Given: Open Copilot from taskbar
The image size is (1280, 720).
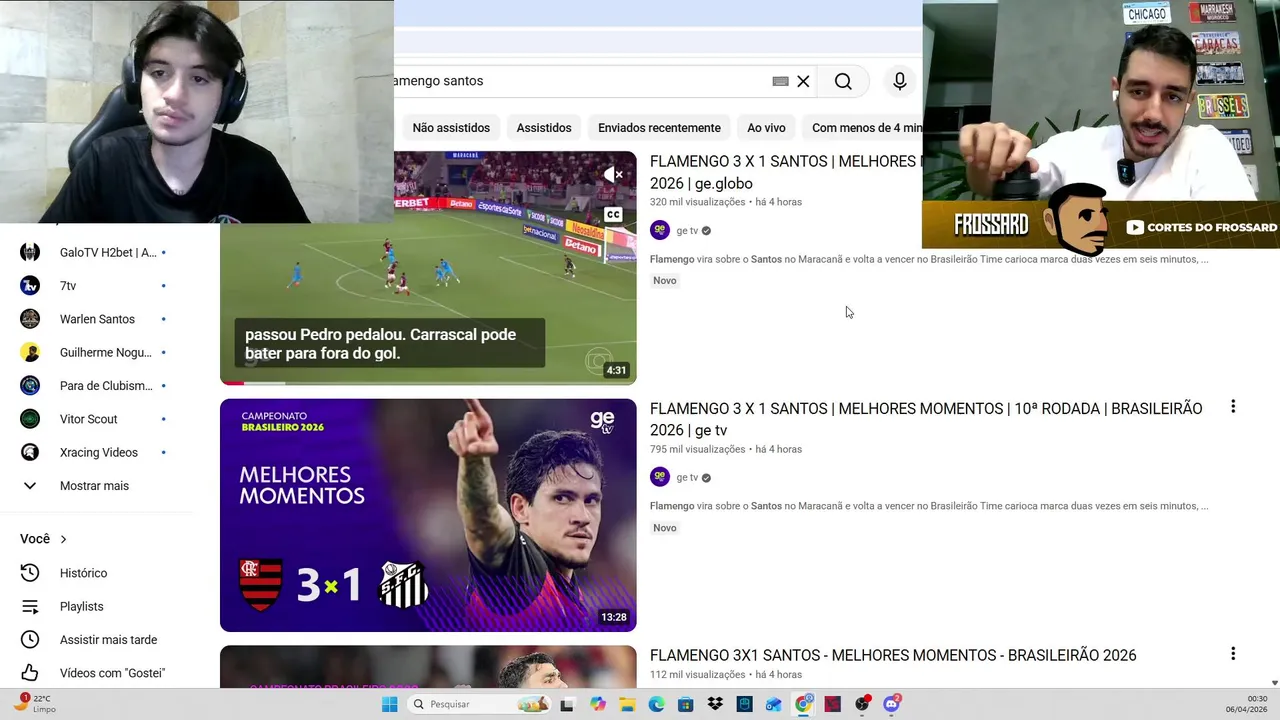Looking at the screenshot, I should point(598,704).
